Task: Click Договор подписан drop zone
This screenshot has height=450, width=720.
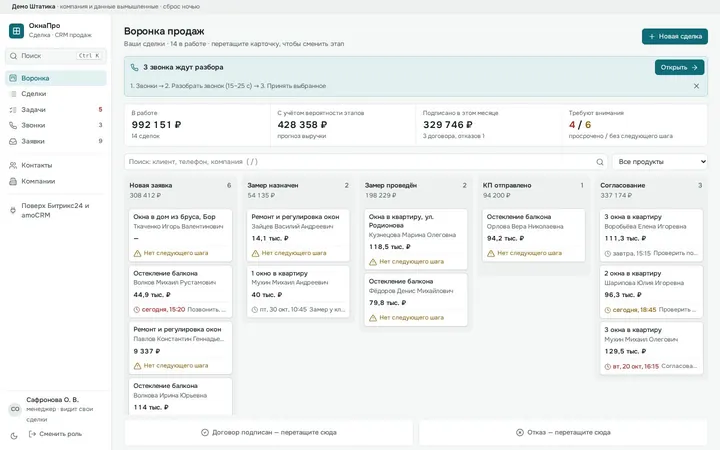Action: (269, 433)
